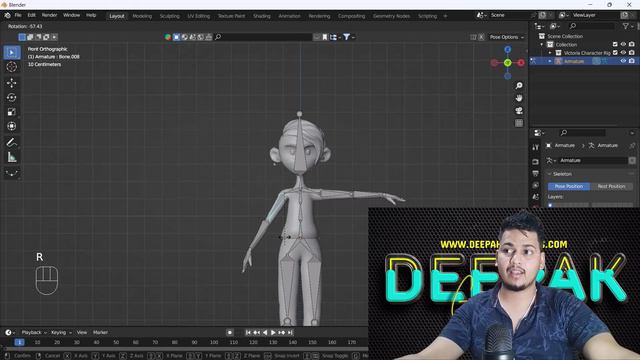Open the Render menu
This screenshot has height=360, width=640.
pyautogui.click(x=49, y=15)
